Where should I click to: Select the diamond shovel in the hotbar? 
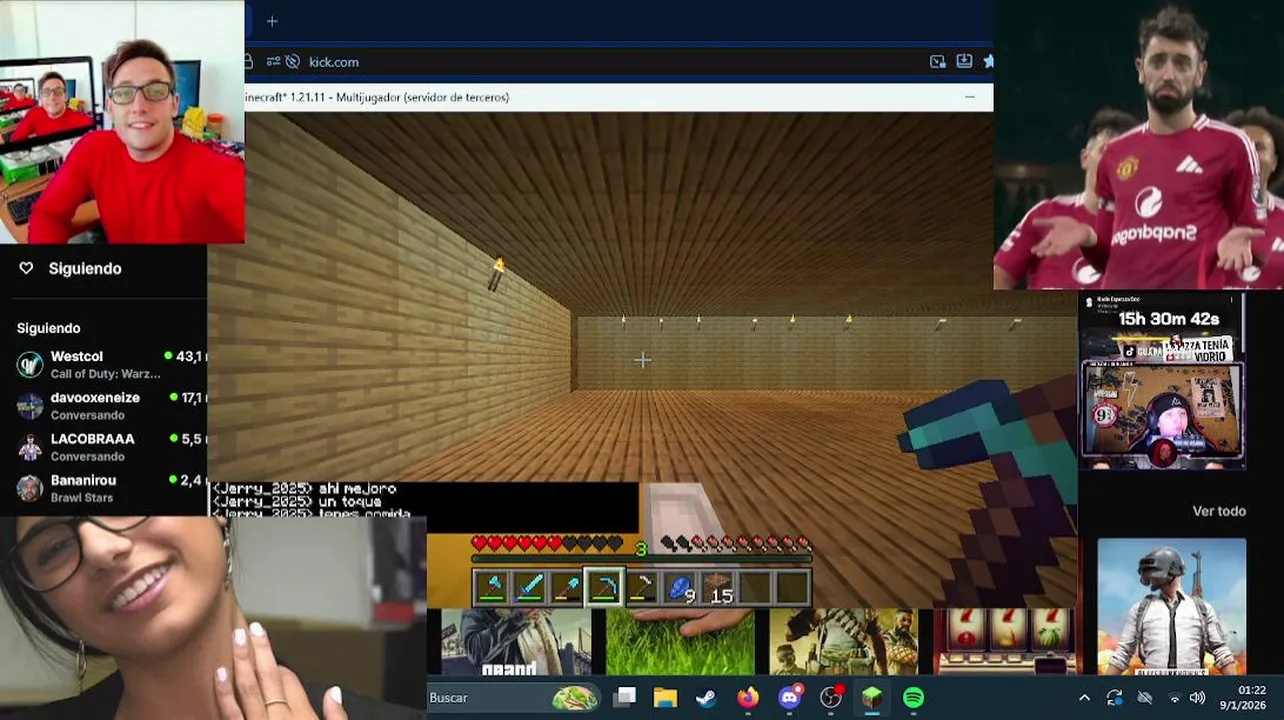(566, 588)
